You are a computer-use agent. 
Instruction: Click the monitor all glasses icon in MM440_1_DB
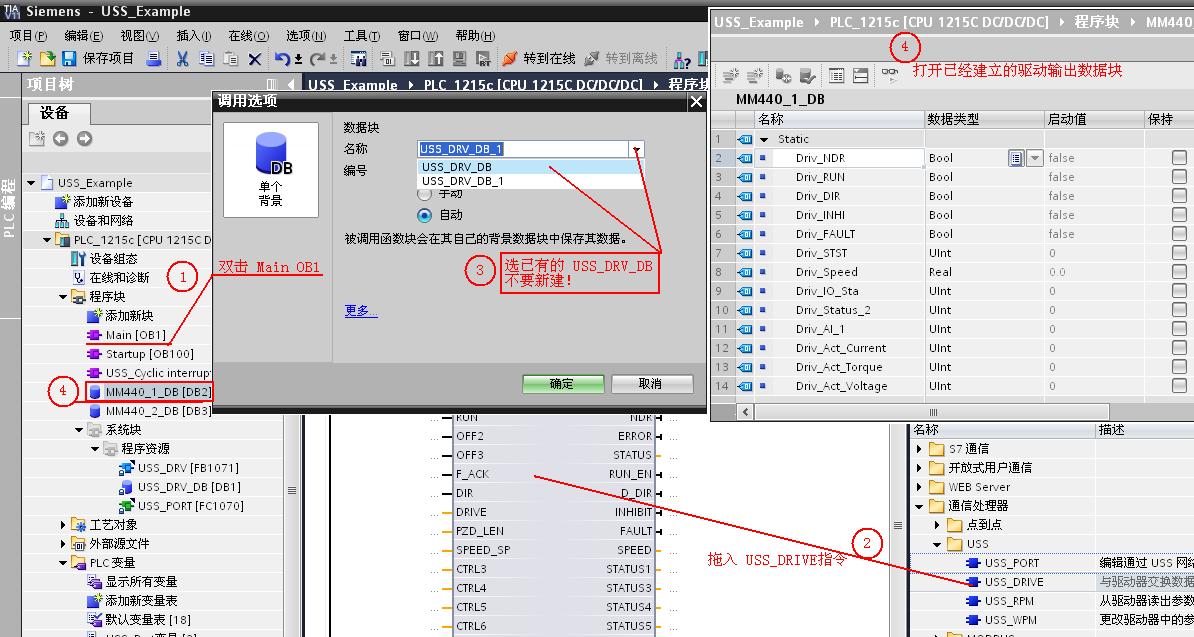pyautogui.click(x=889, y=75)
